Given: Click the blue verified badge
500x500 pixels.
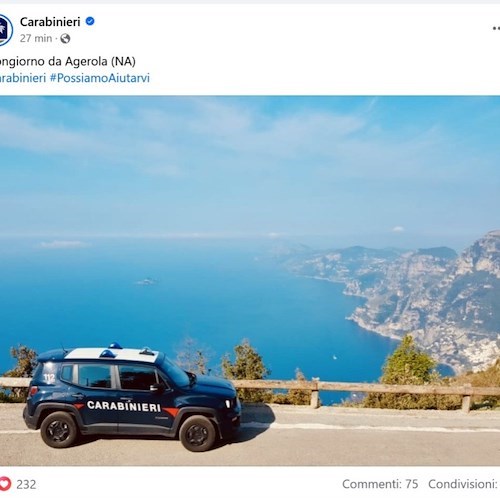Looking at the screenshot, I should click(90, 21).
